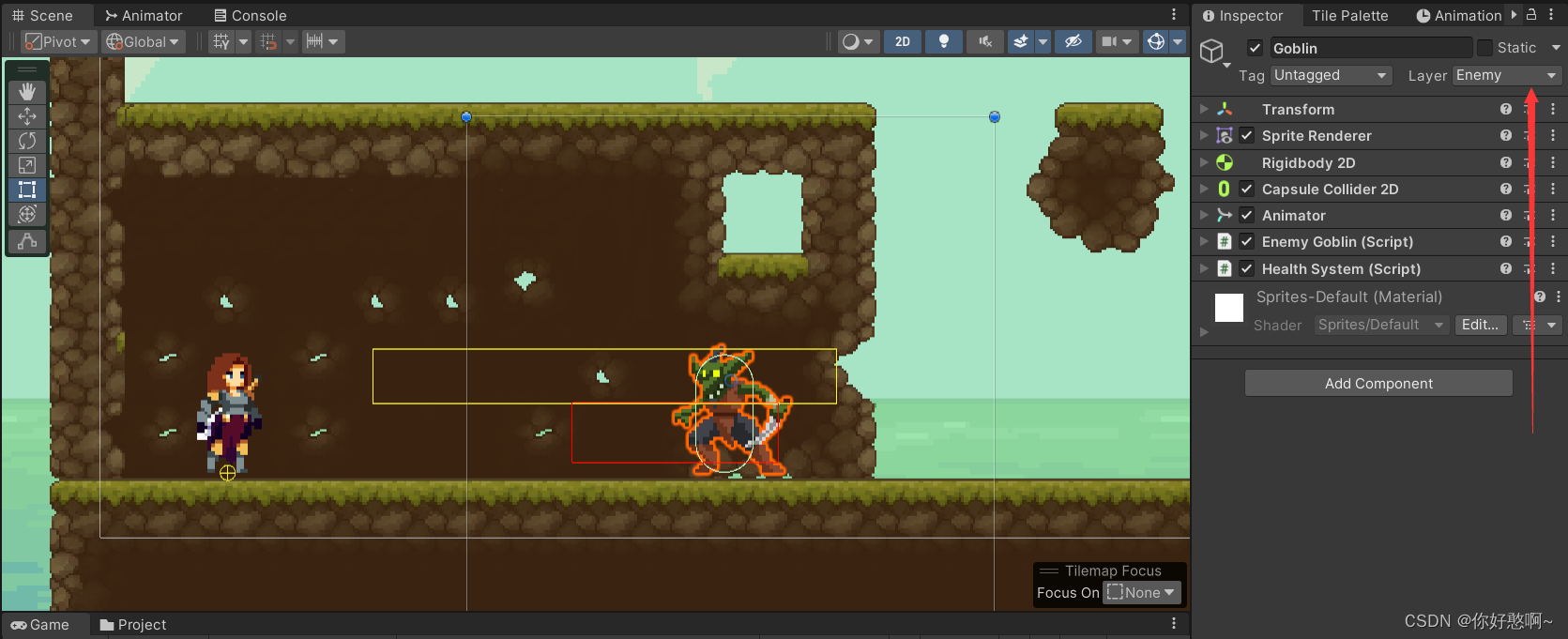The image size is (1568, 639).
Task: Click the shader Edit... button
Action: click(x=1480, y=325)
